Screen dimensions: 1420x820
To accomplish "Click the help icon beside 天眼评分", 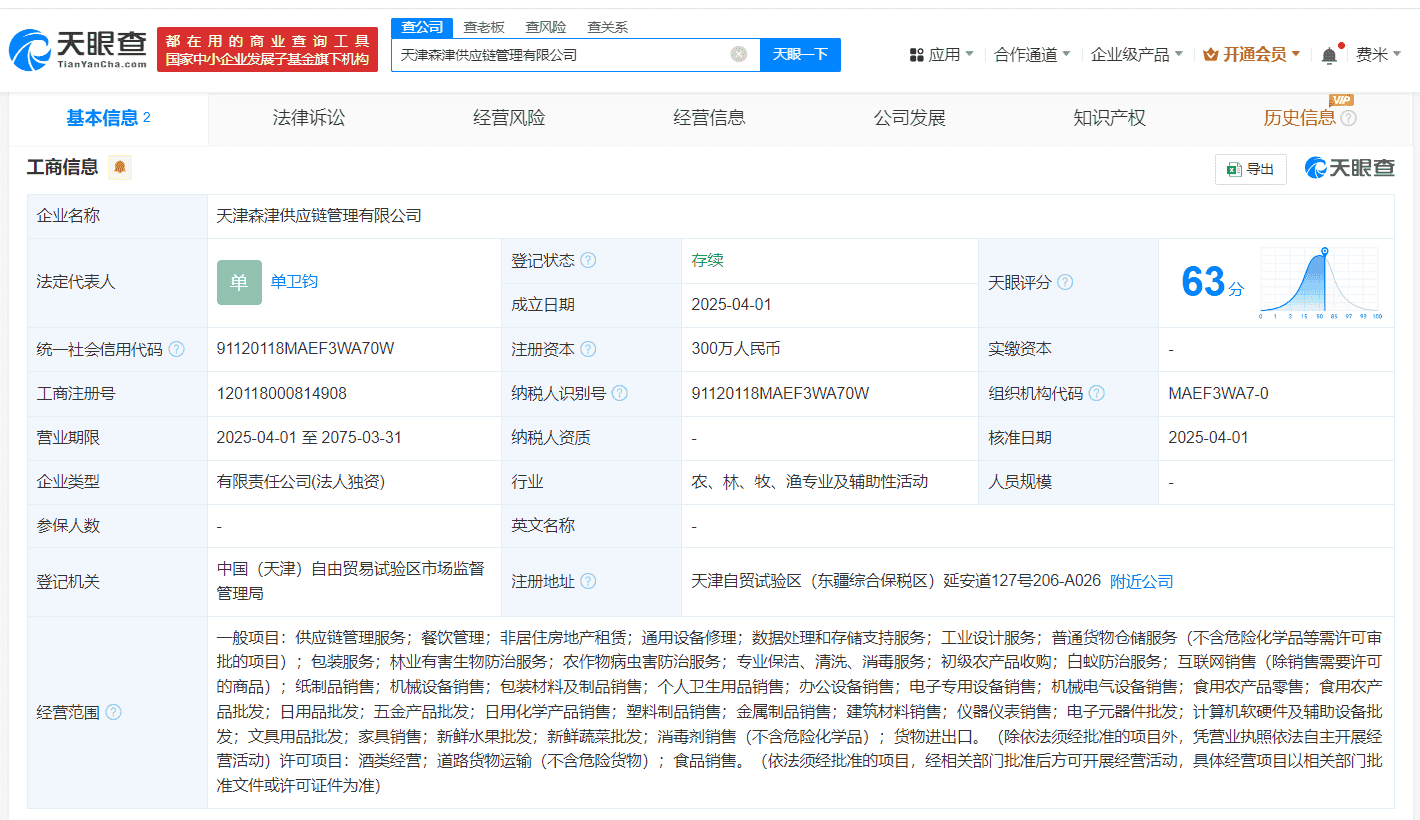I will (1066, 282).
